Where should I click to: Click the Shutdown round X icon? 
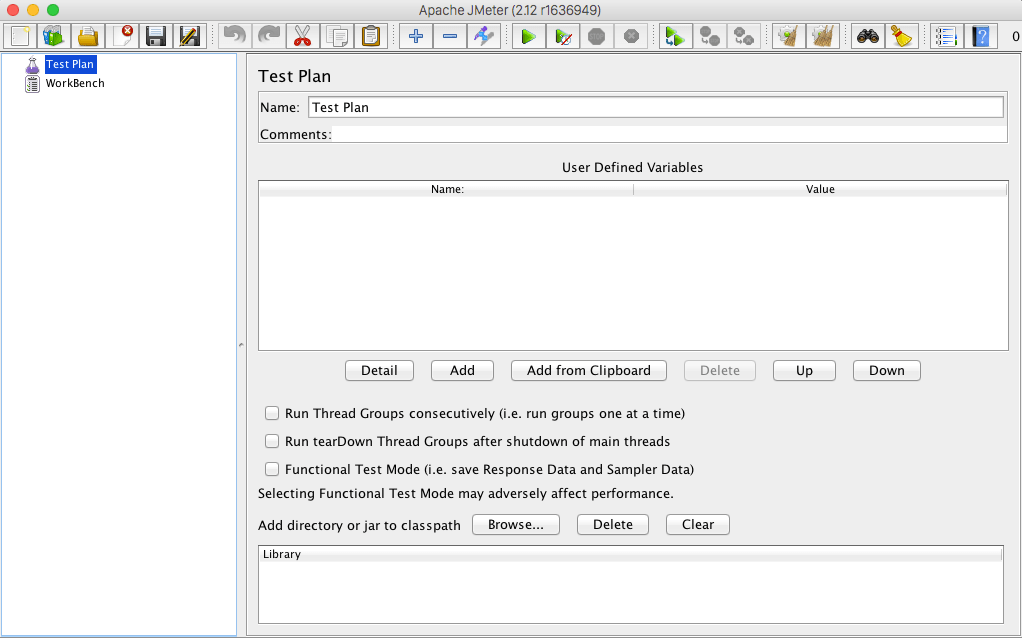(x=631, y=36)
